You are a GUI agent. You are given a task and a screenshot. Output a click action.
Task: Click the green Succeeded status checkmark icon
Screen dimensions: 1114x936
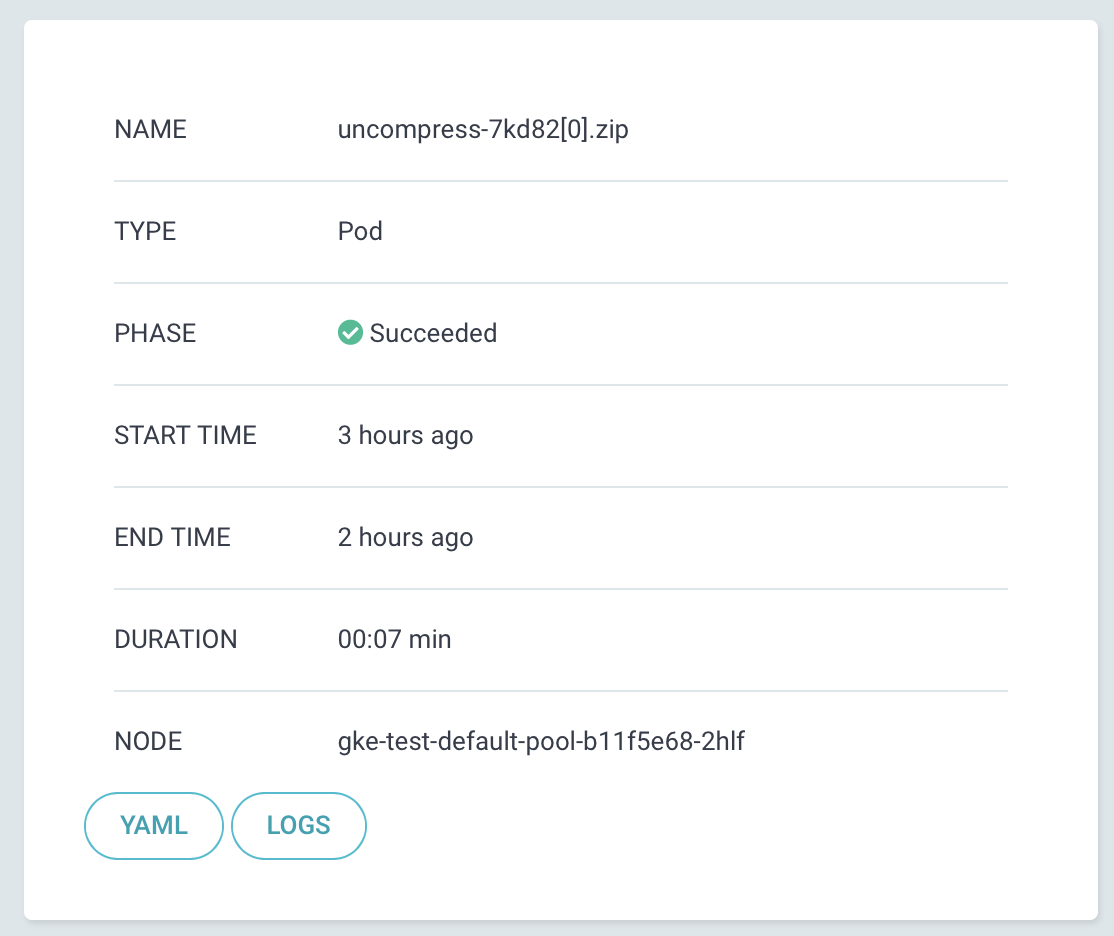tap(349, 332)
